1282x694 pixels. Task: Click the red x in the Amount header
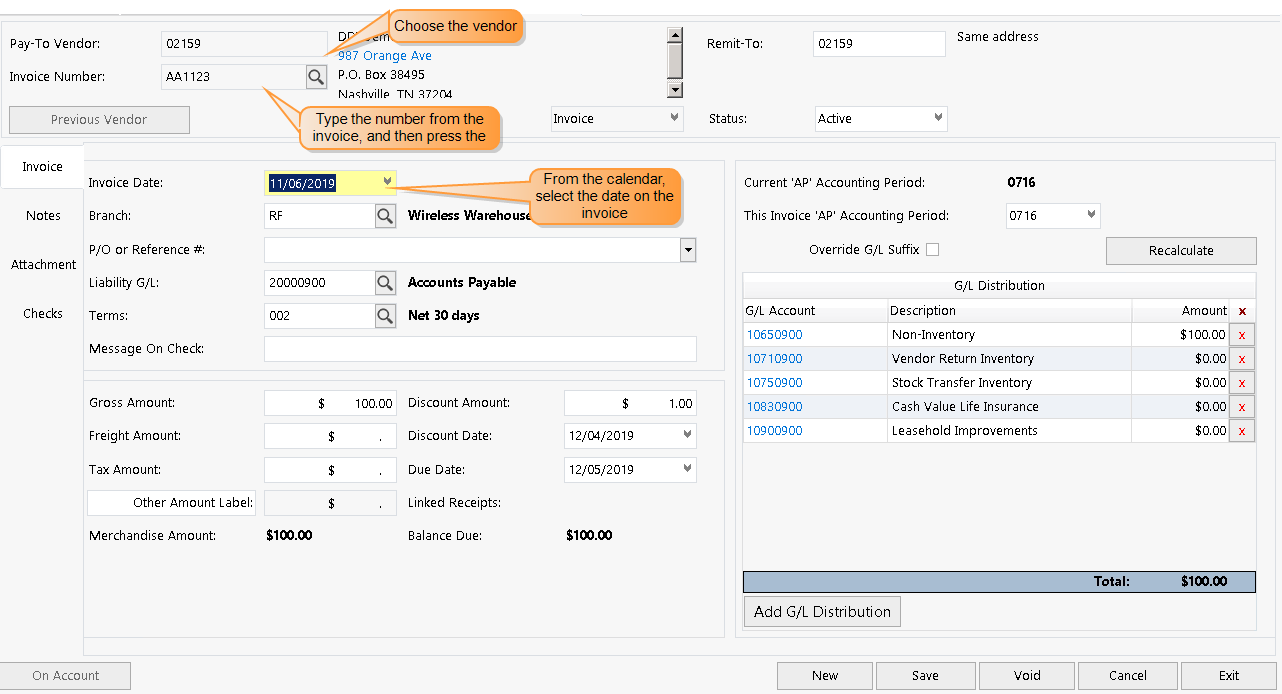point(1241,310)
